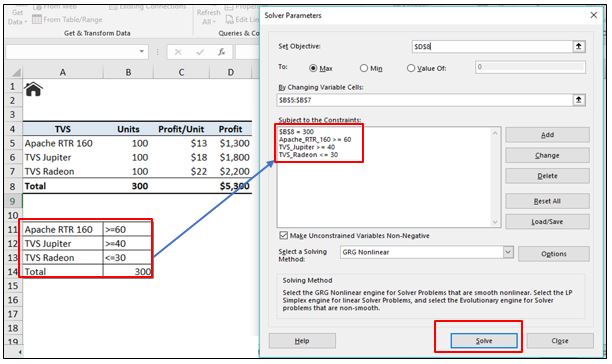Image resolution: width=612 pixels, height=364 pixels.
Task: Click constraints list scroll down arrow
Action: 495,222
